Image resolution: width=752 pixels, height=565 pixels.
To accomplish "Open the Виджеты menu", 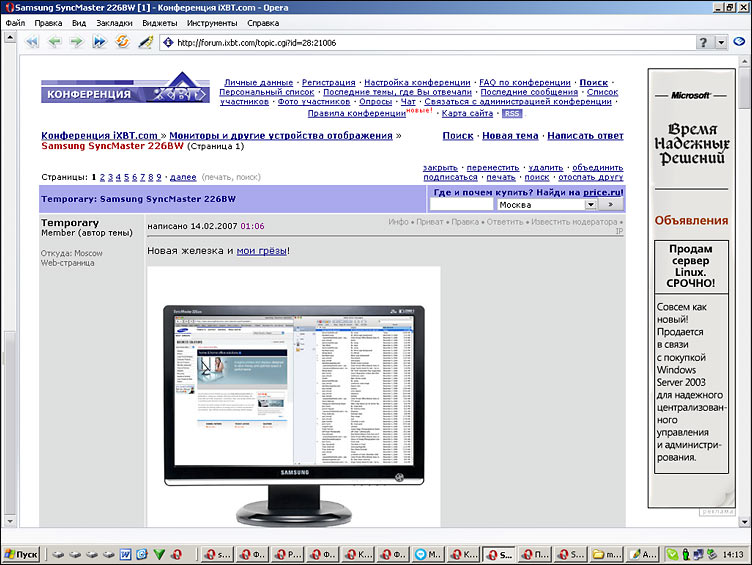I will 160,23.
